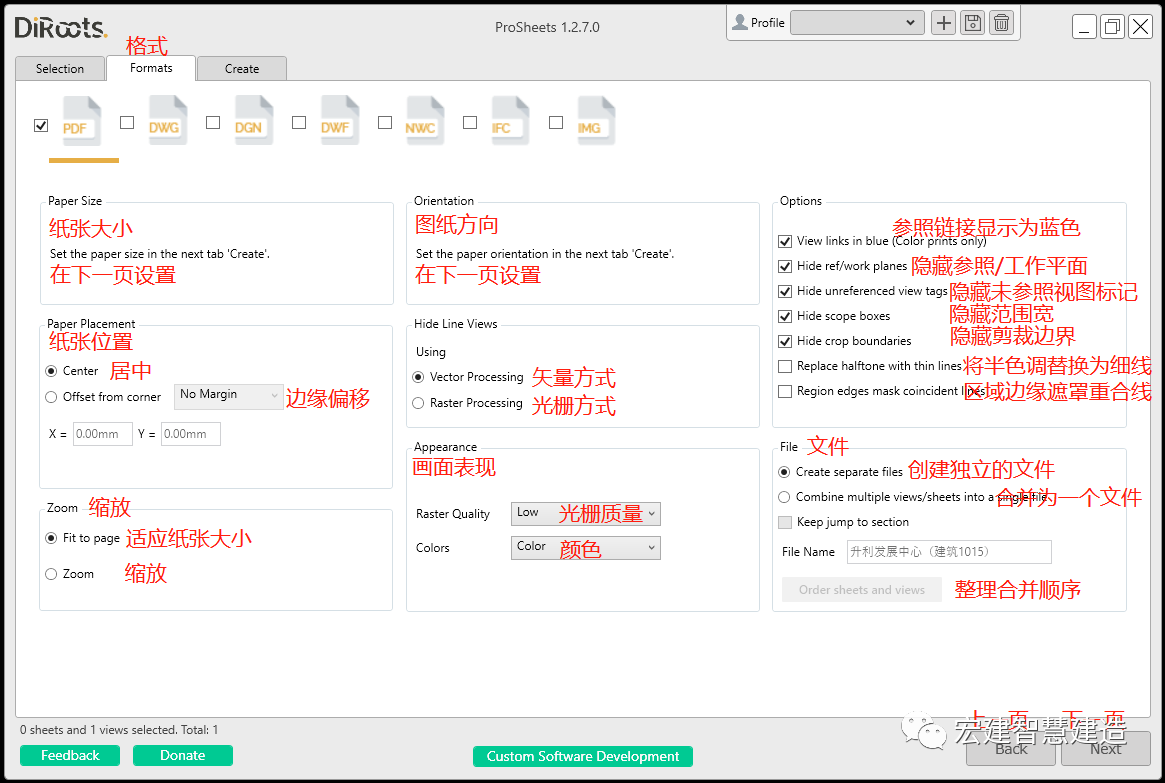The image size is (1165, 783).
Task: Delete profile with trash icon
Action: point(1002,23)
